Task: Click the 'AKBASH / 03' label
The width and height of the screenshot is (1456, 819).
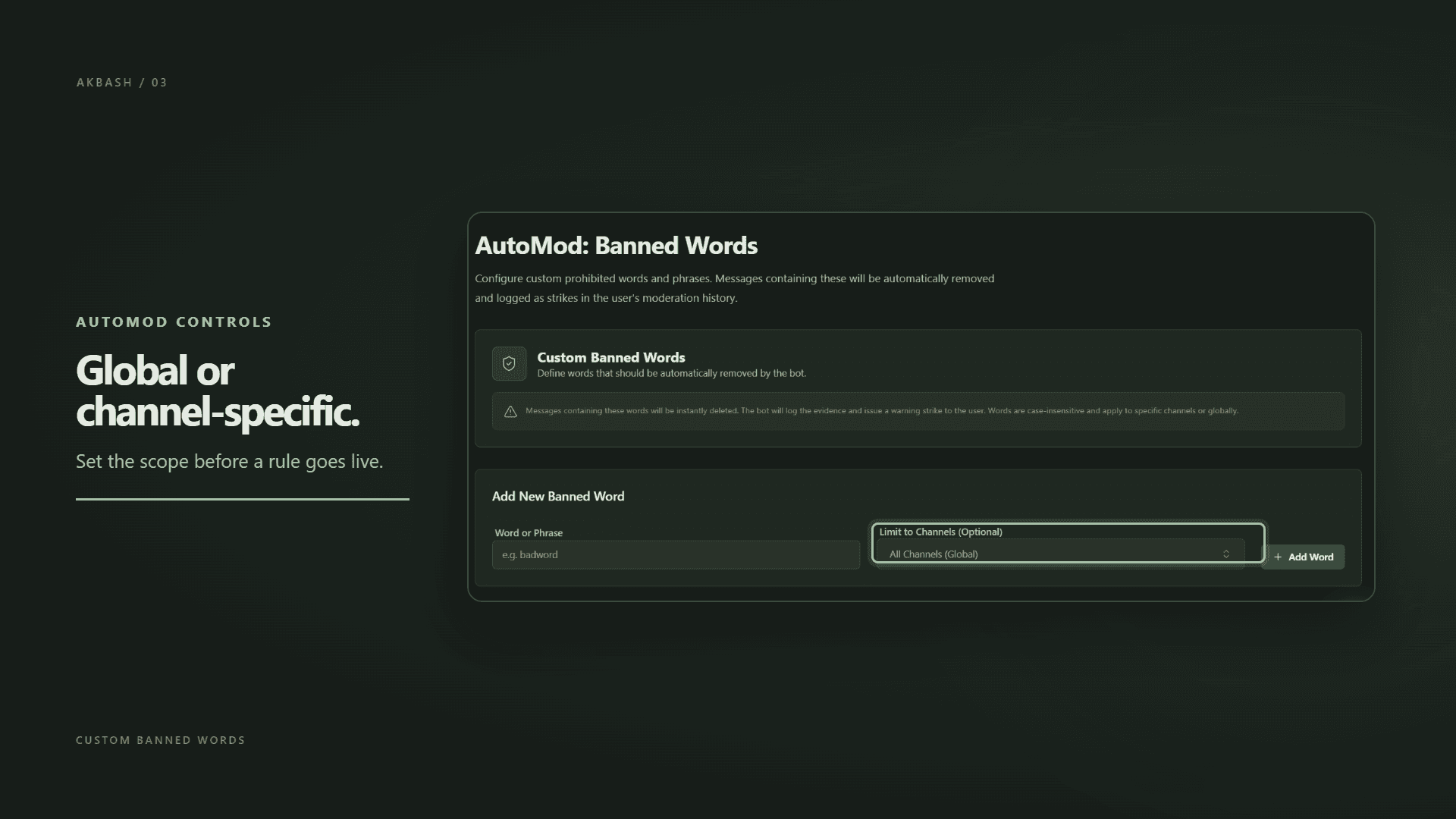Action: pos(121,83)
